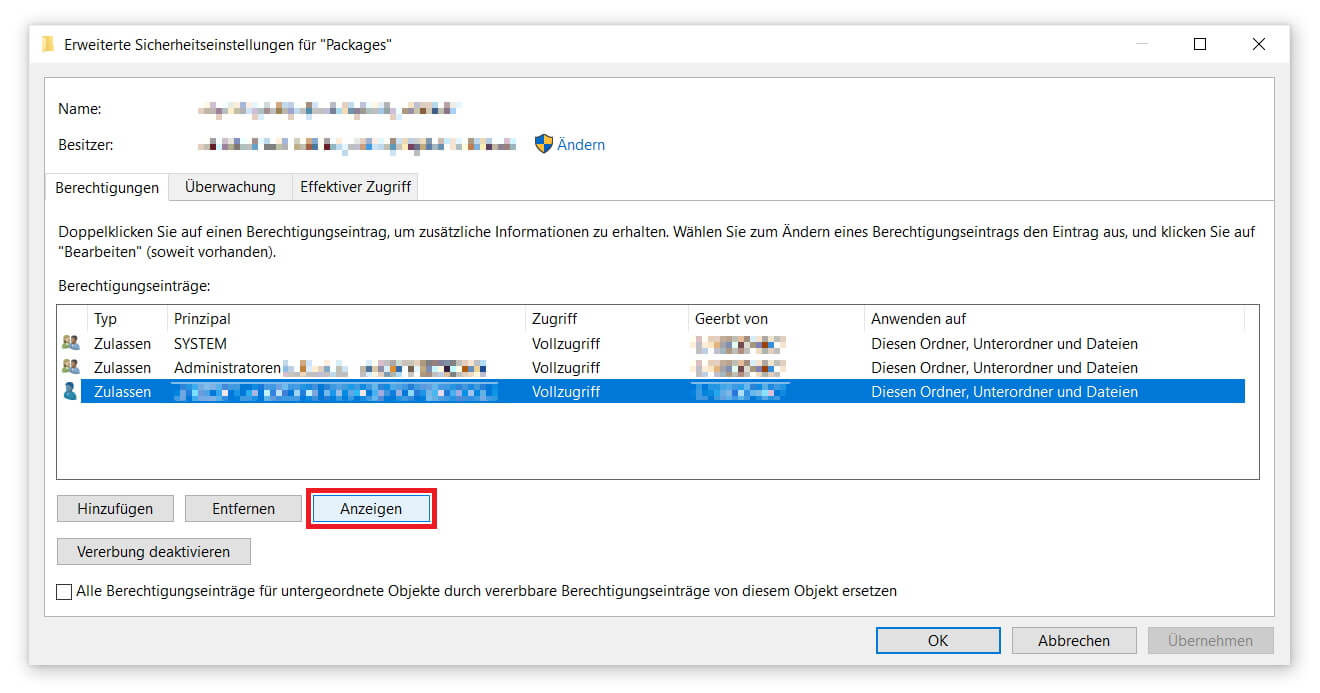Open the owner change via the Ändern link

[579, 143]
